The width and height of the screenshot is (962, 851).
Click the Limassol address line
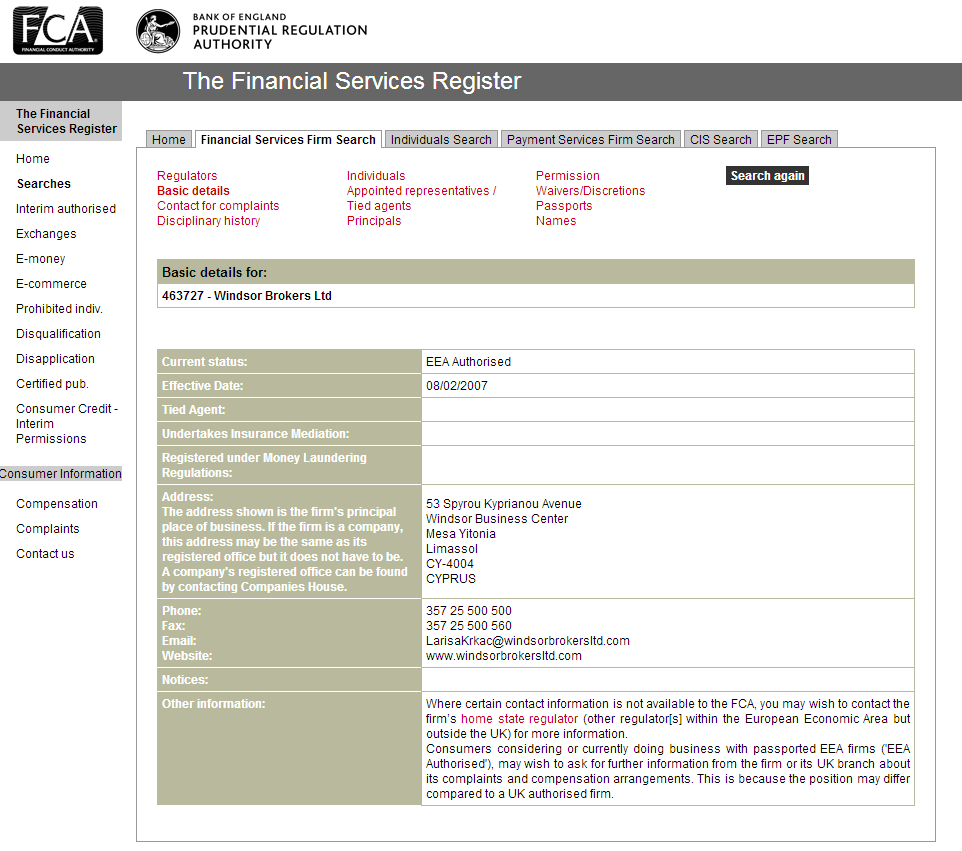pos(452,549)
